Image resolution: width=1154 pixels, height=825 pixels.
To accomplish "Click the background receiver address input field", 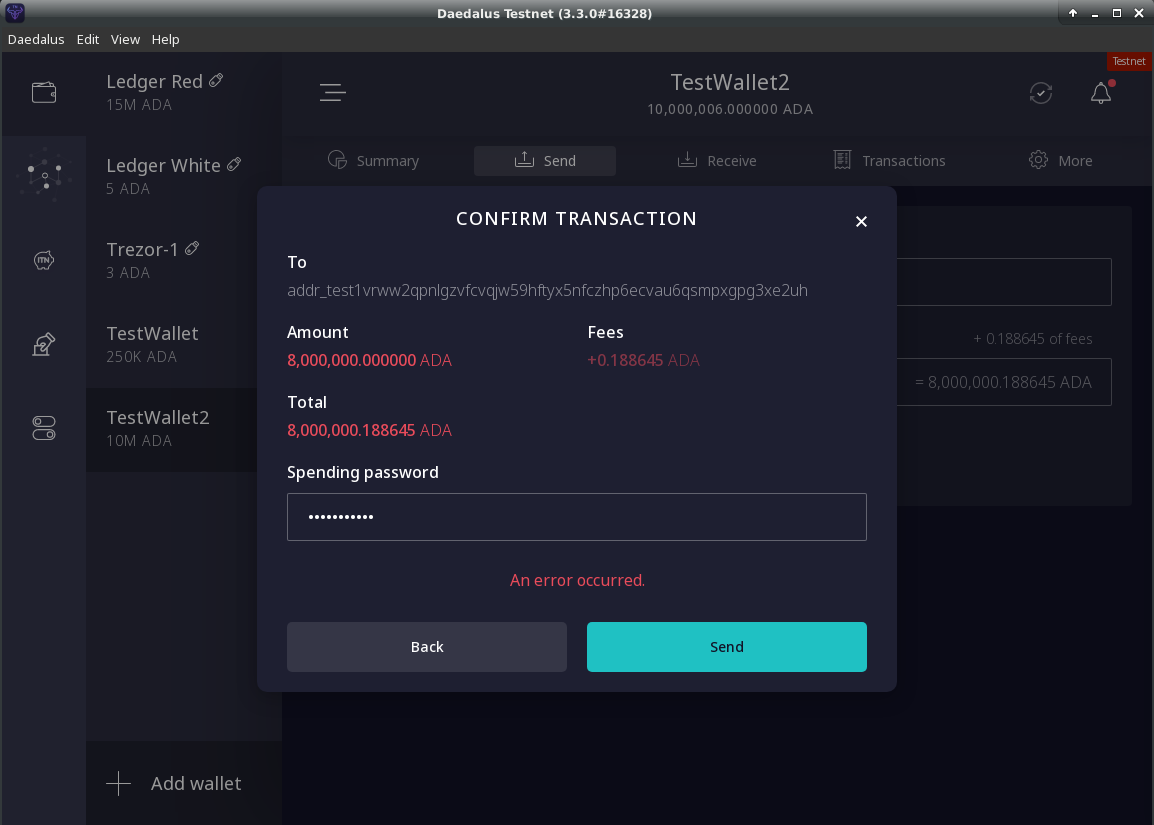I will click(1004, 282).
